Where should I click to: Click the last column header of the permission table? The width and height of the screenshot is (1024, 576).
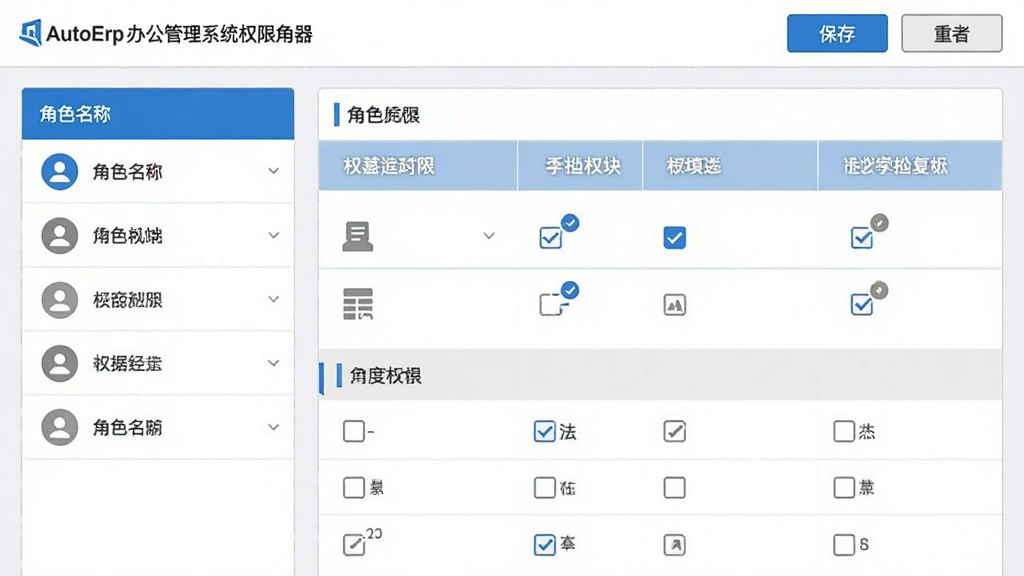pyautogui.click(x=910, y=166)
